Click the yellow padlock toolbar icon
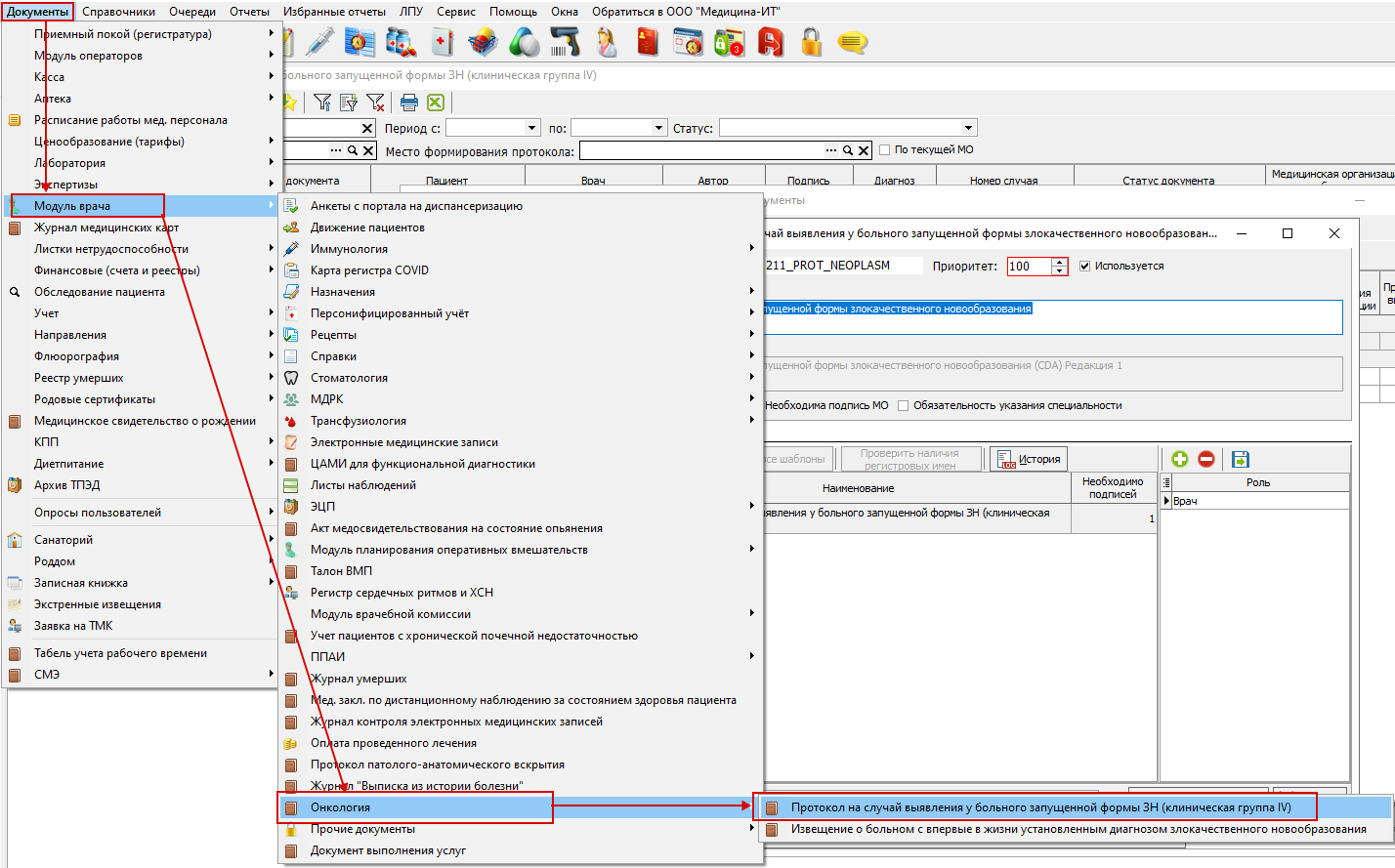1395x868 pixels. click(811, 42)
